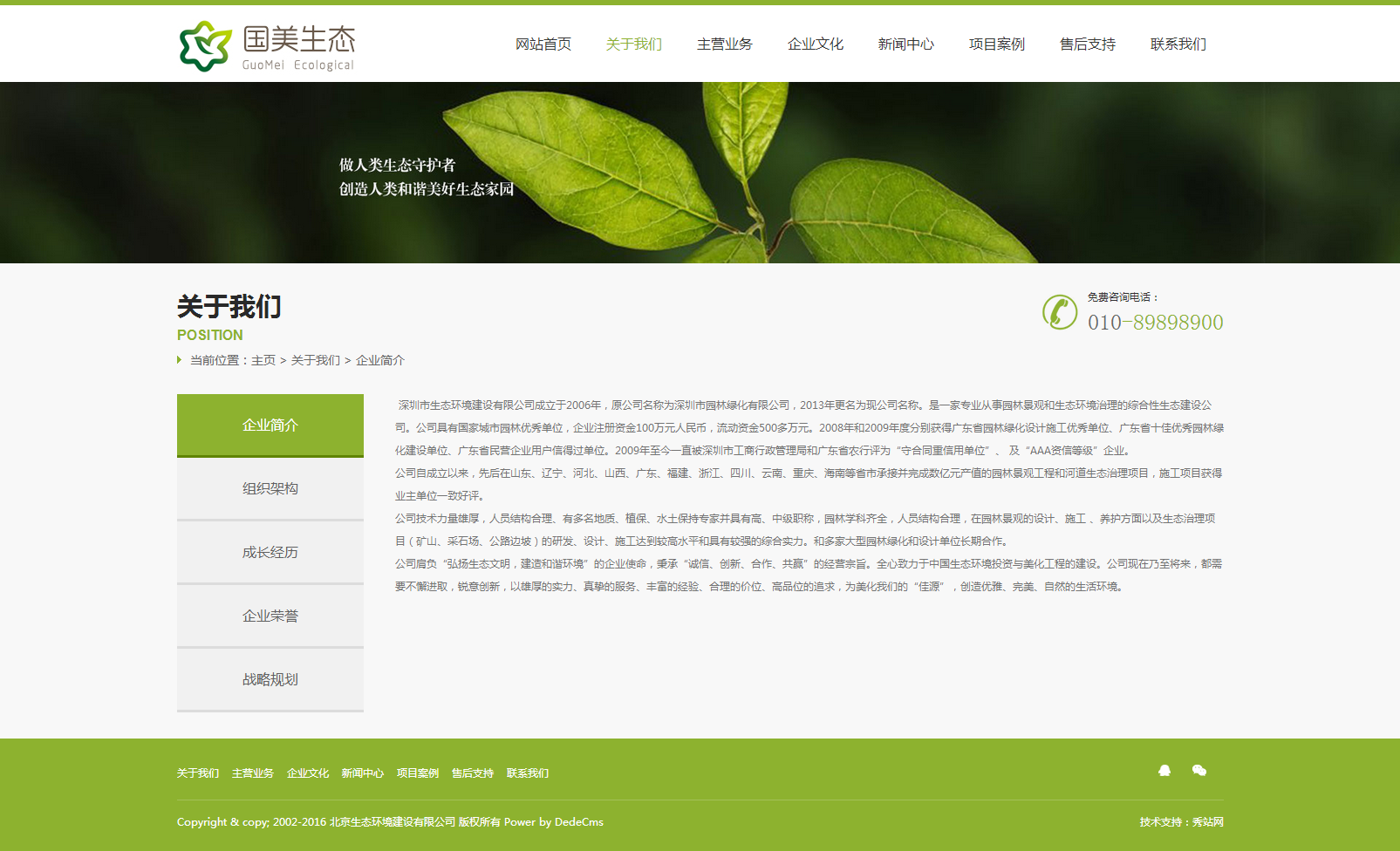This screenshot has width=1400, height=851.
Task: Open 网站首页 in the top navigation
Action: 543,44
